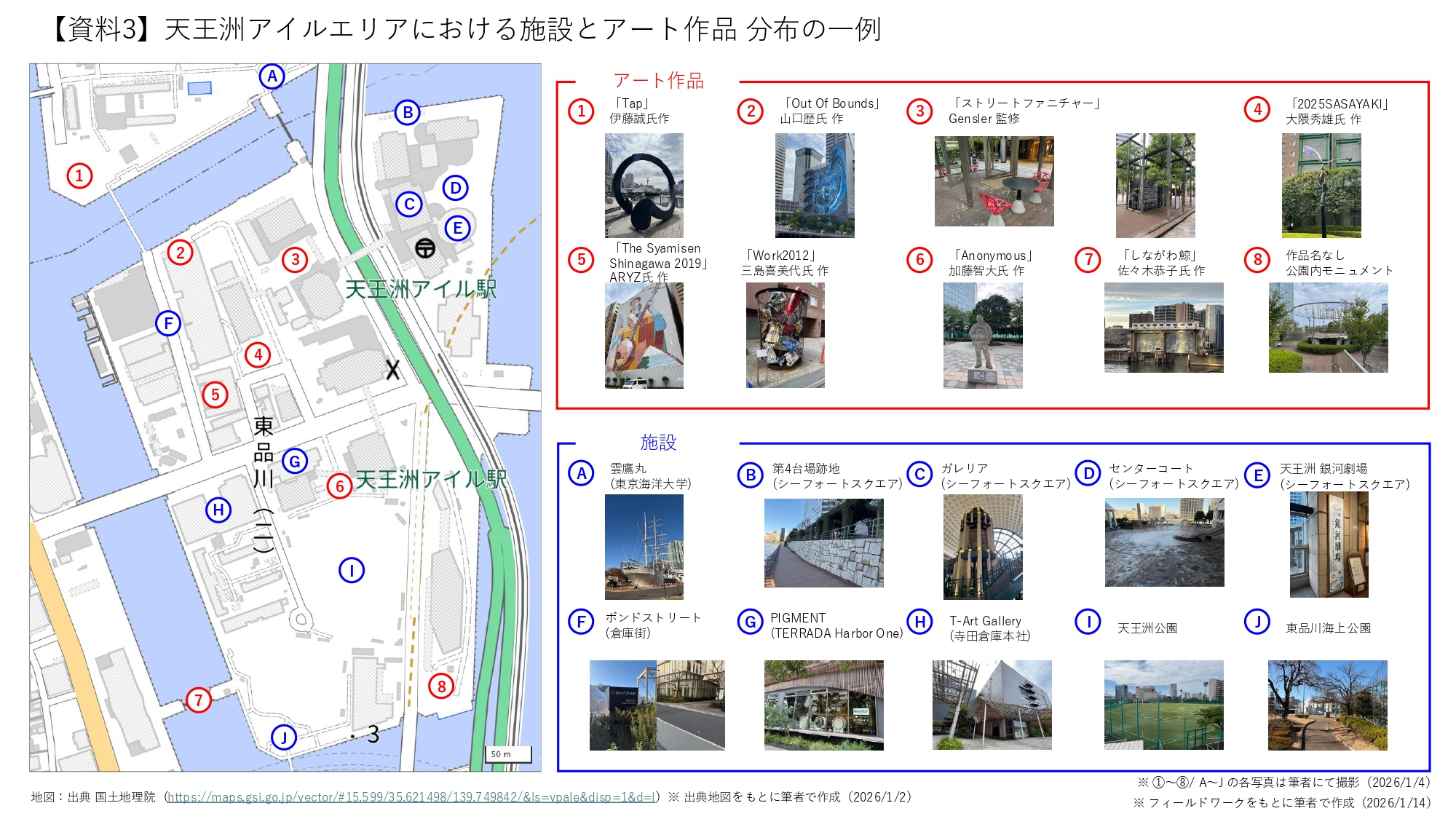The image size is (1456, 819).
Task: Click blue marker I in park area
Action: click(352, 570)
